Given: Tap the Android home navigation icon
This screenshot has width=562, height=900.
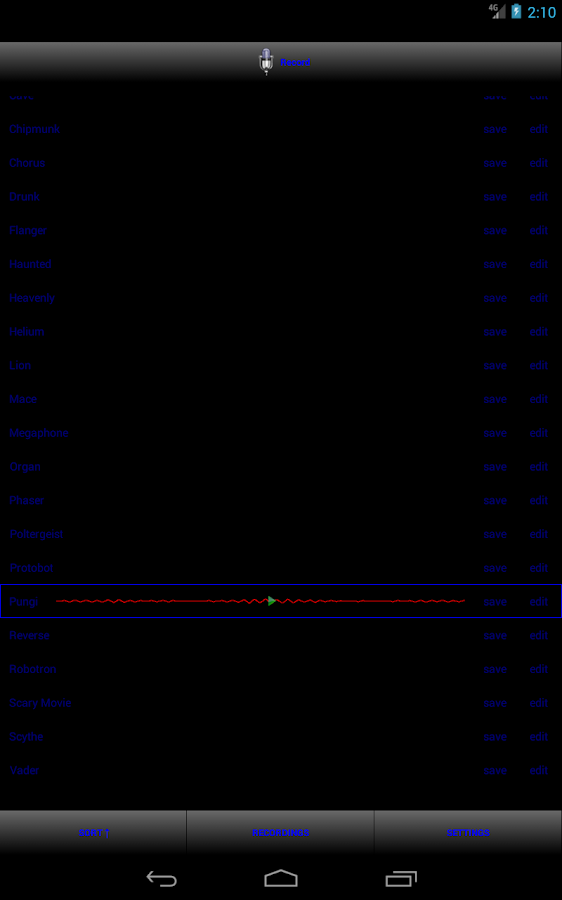Looking at the screenshot, I should click(281, 879).
